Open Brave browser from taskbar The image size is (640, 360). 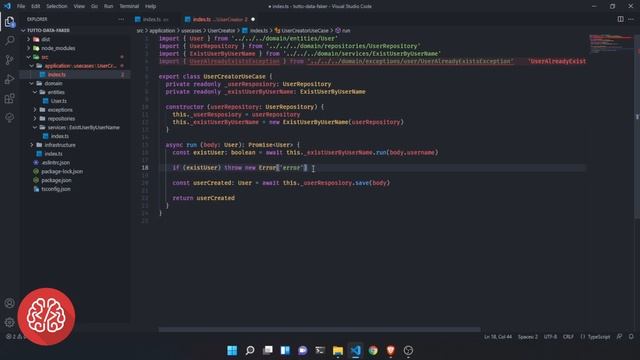(x=391, y=350)
